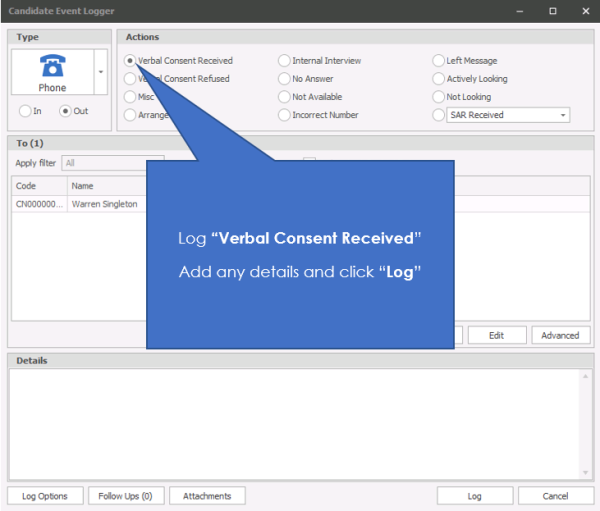Select the In direction radio button
The height and width of the screenshot is (511, 600).
(27, 111)
